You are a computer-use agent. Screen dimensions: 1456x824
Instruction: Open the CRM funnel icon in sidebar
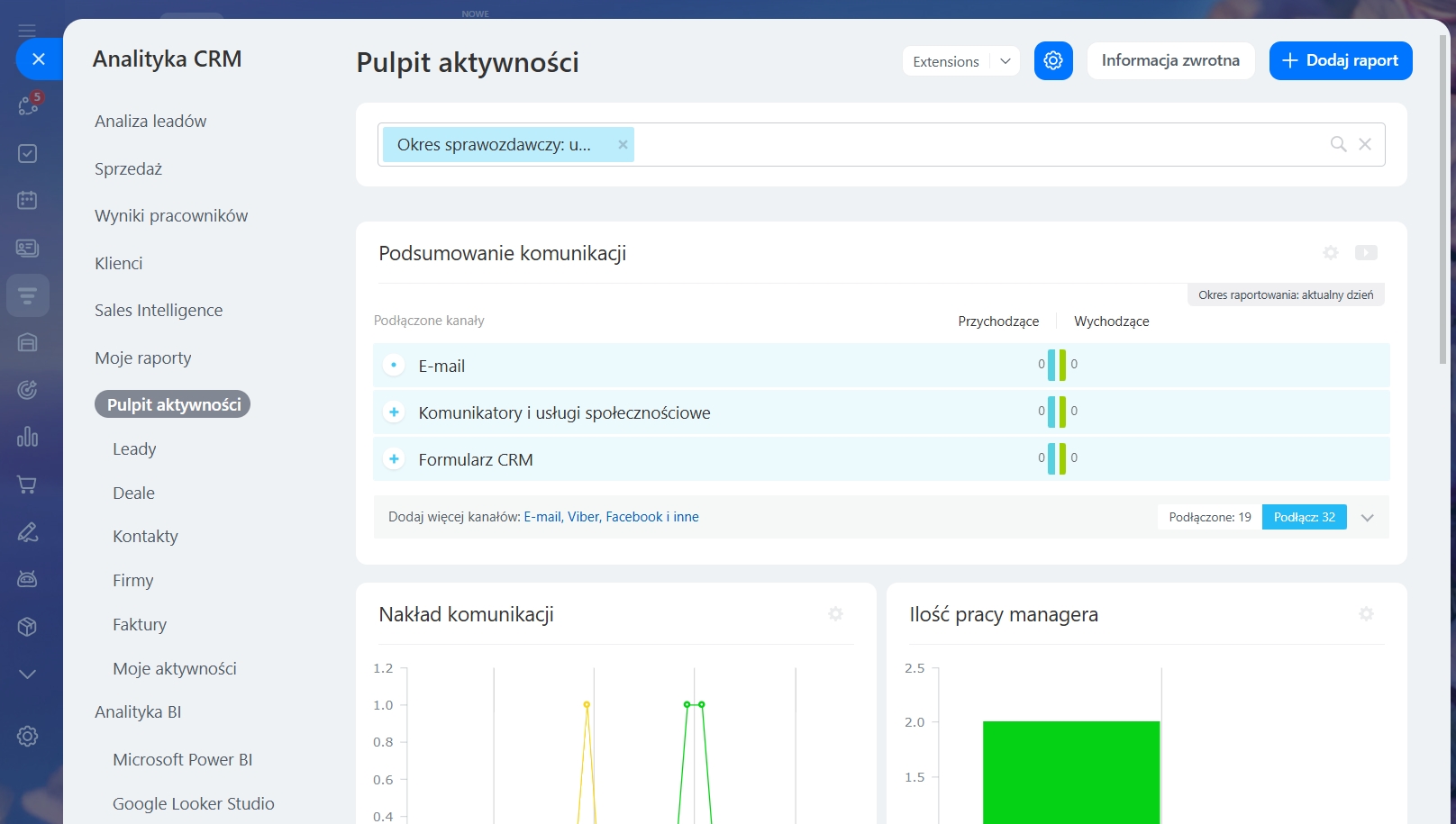tap(28, 295)
